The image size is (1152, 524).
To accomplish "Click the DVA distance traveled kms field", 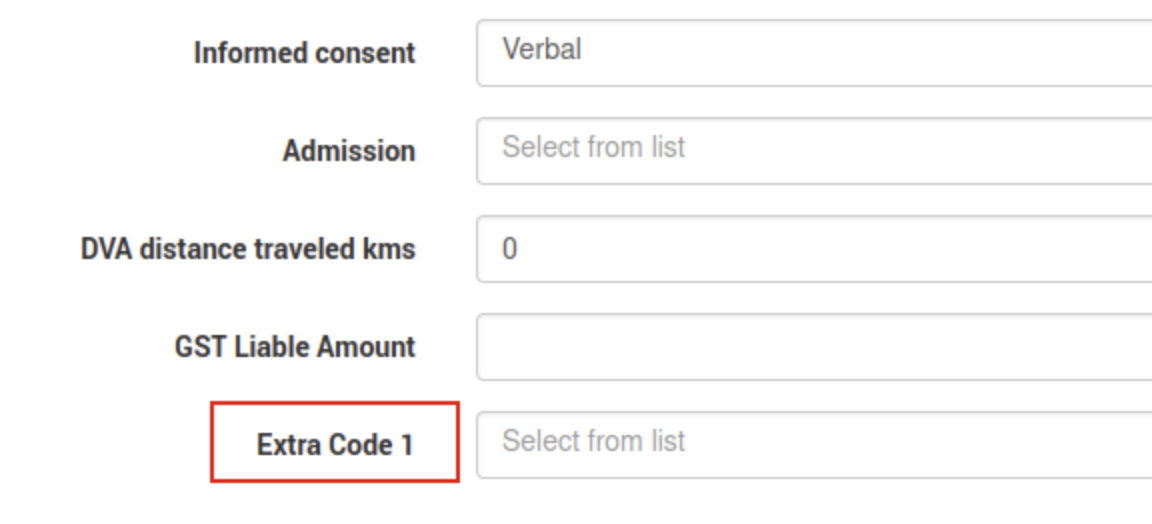I will click(812, 249).
